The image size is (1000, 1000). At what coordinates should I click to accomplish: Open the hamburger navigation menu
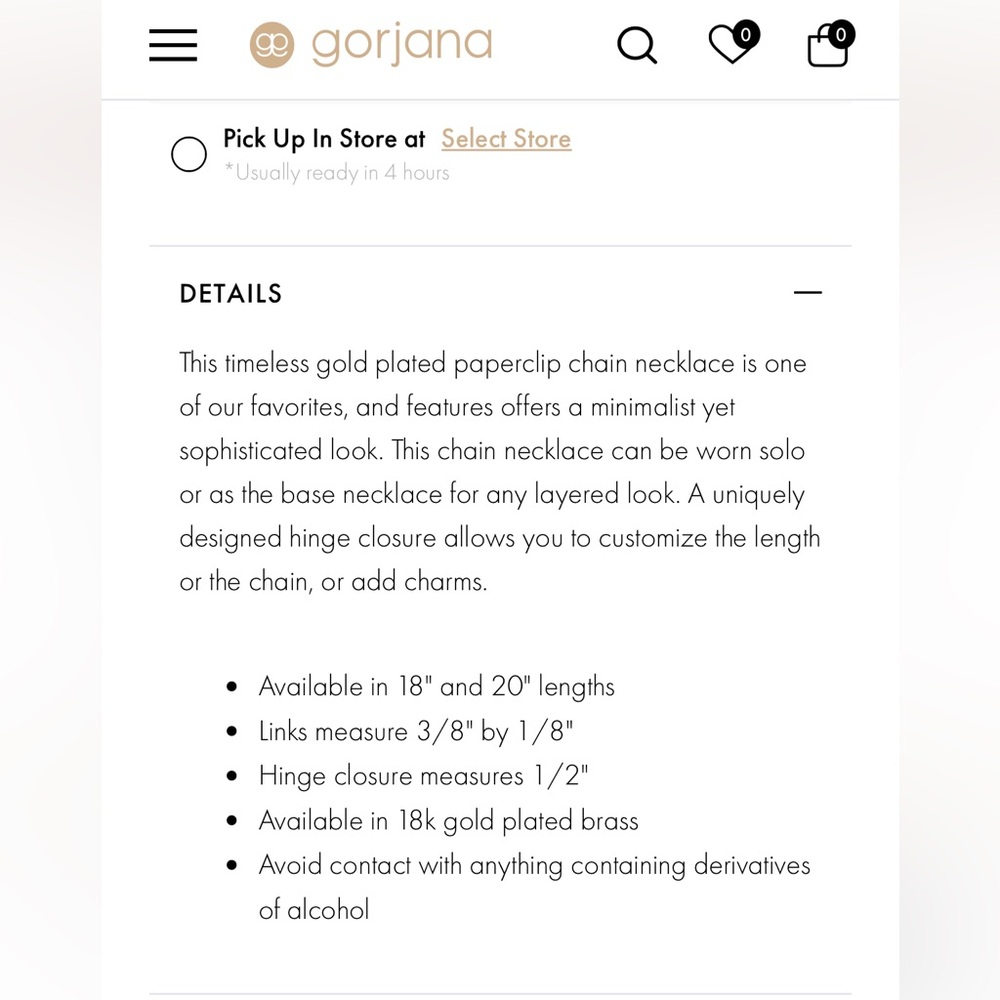[x=172, y=44]
